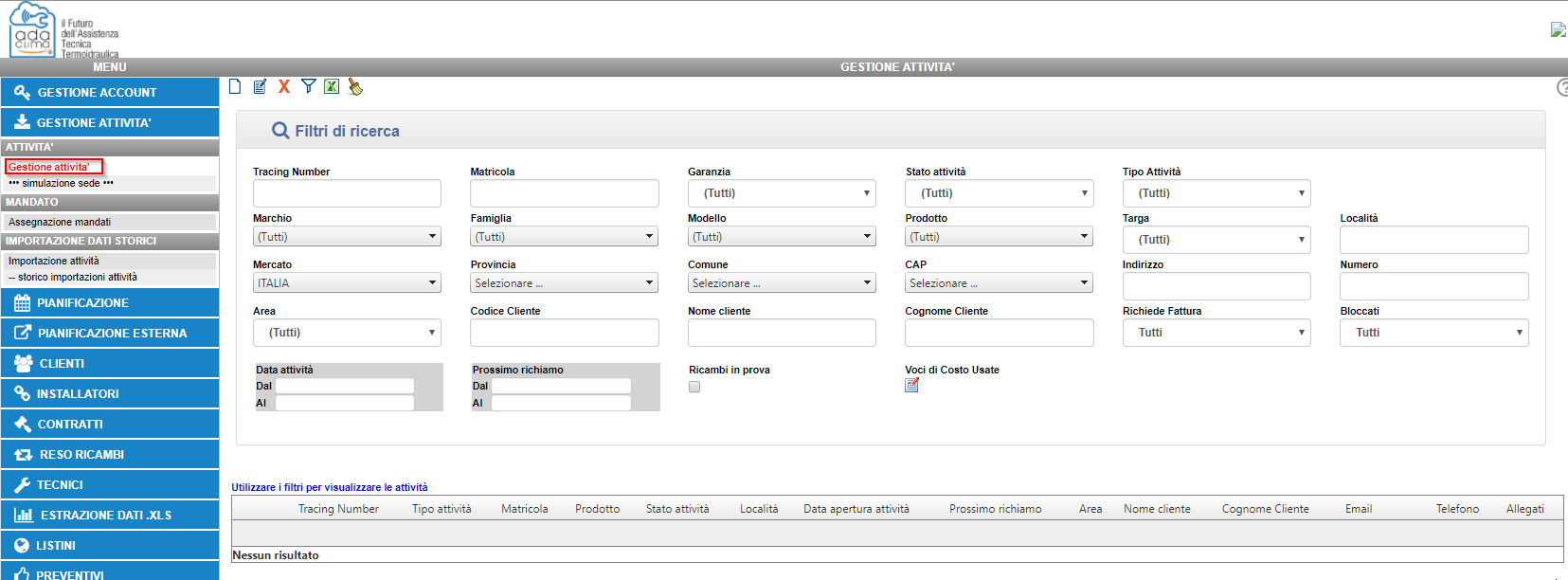Clear filters with the broom icon
The width and height of the screenshot is (1568, 580).
[x=355, y=86]
